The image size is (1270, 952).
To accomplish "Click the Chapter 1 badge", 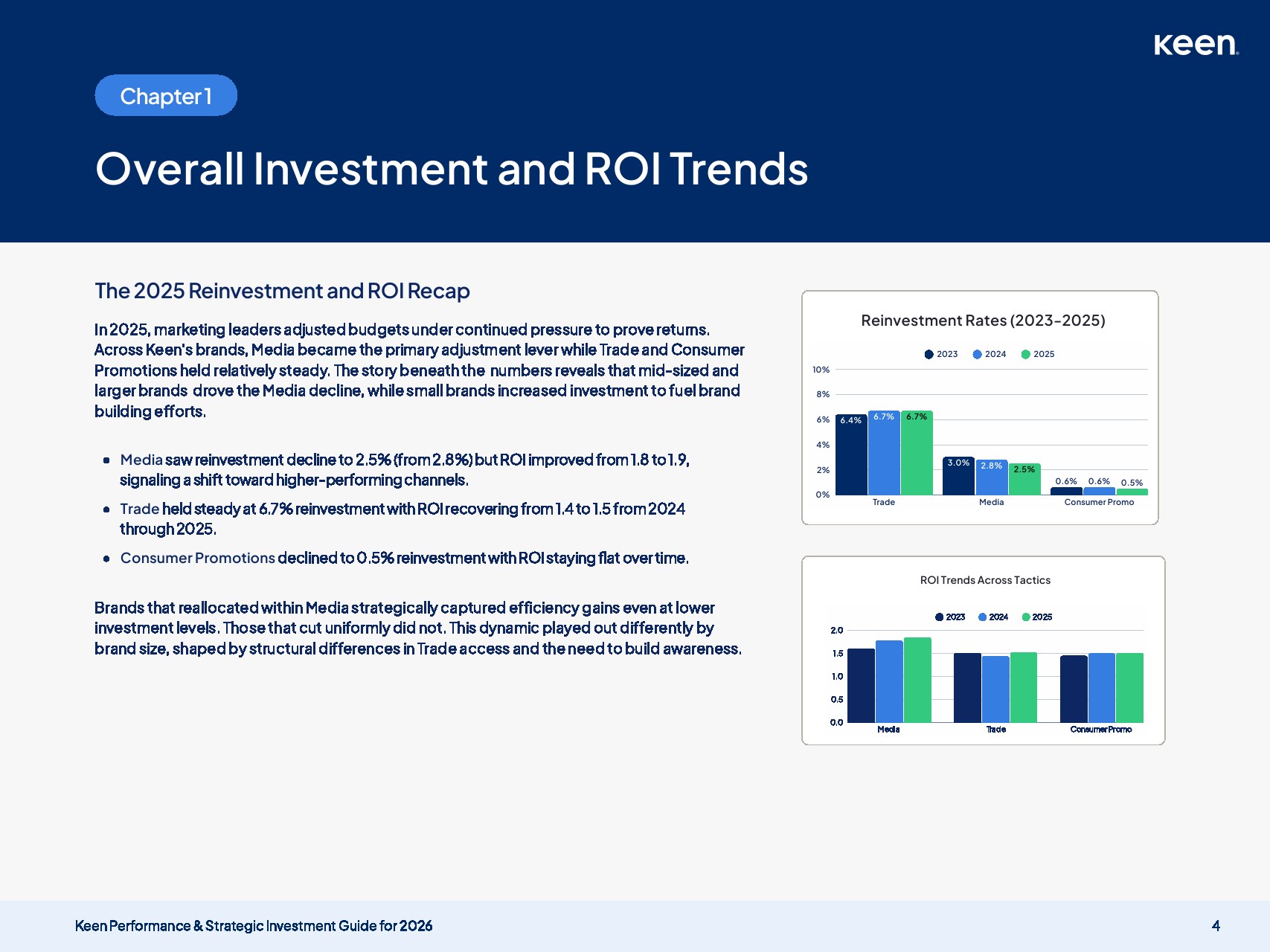I will pyautogui.click(x=166, y=96).
